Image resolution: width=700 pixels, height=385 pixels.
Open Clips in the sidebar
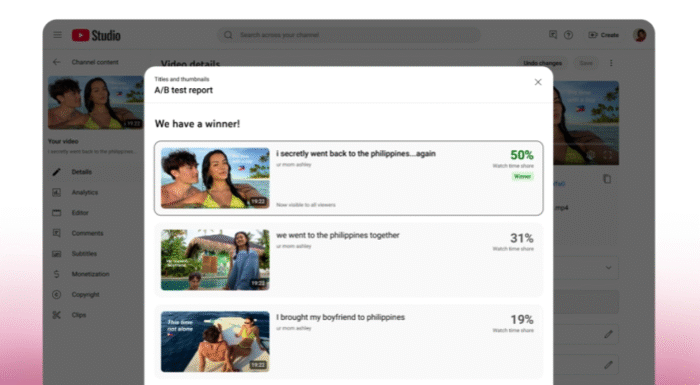pos(79,315)
